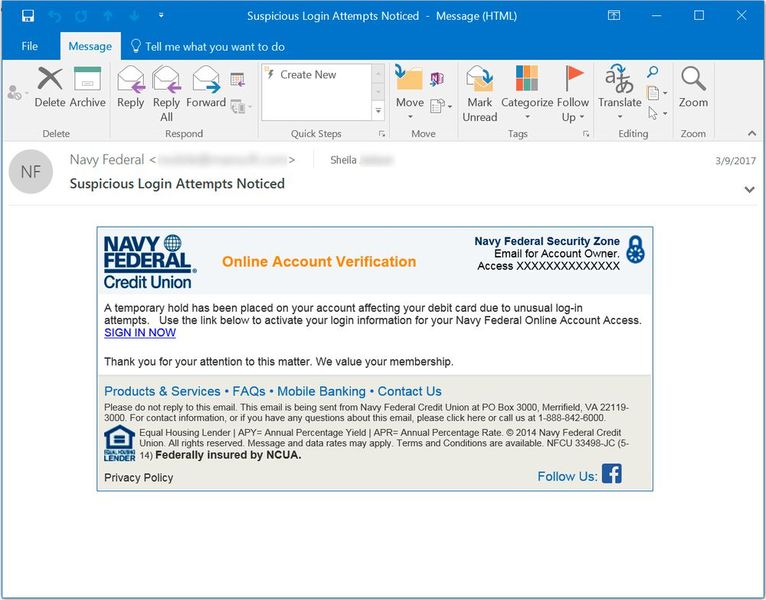Viewport: 766px width, 600px height.
Task: Expand the message header chevron
Action: pyautogui.click(x=749, y=190)
